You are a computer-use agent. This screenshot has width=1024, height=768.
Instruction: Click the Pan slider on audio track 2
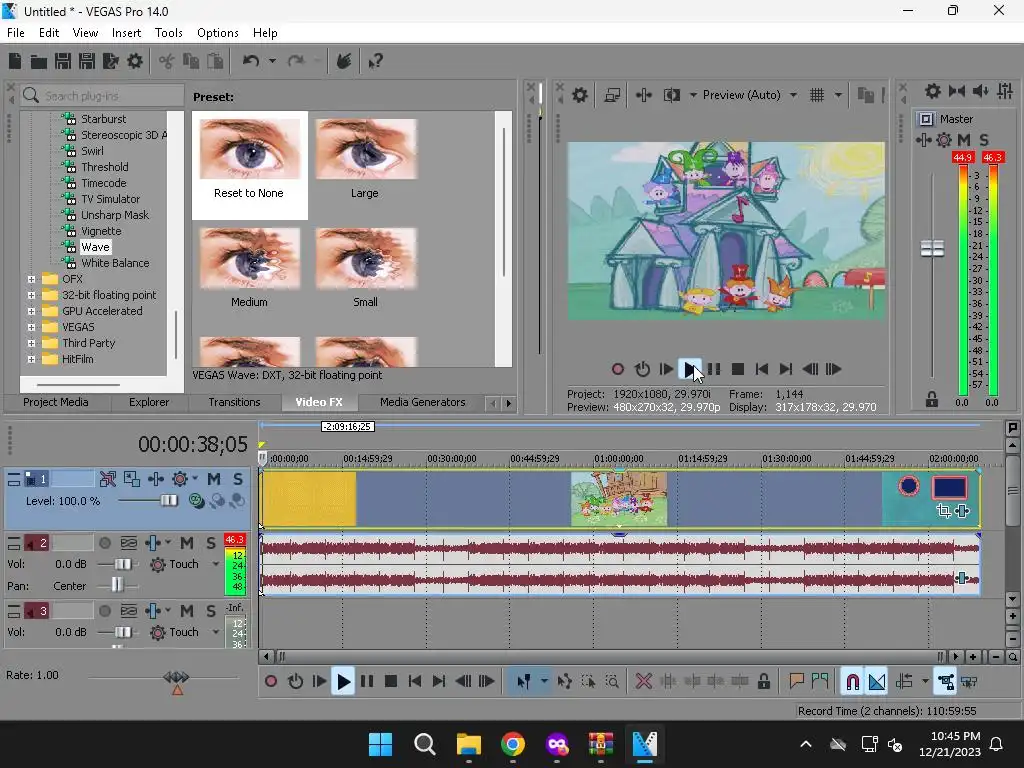point(118,585)
